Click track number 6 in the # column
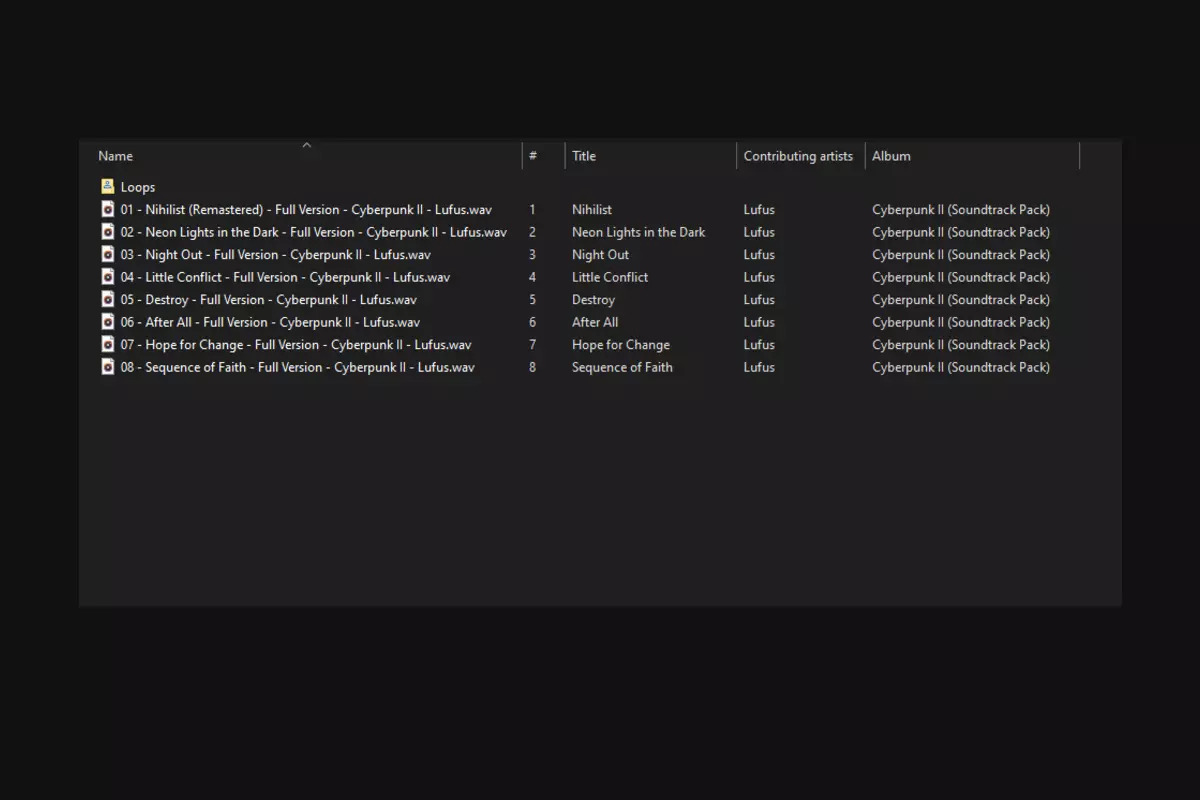 (533, 322)
